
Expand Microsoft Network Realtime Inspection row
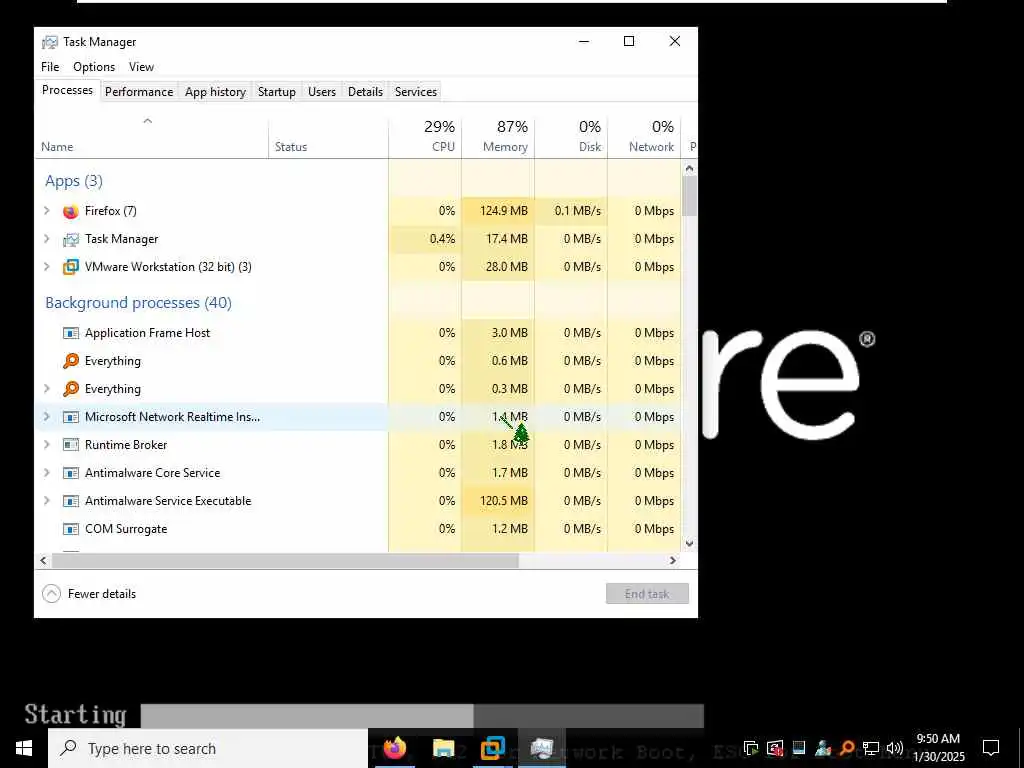(46, 416)
